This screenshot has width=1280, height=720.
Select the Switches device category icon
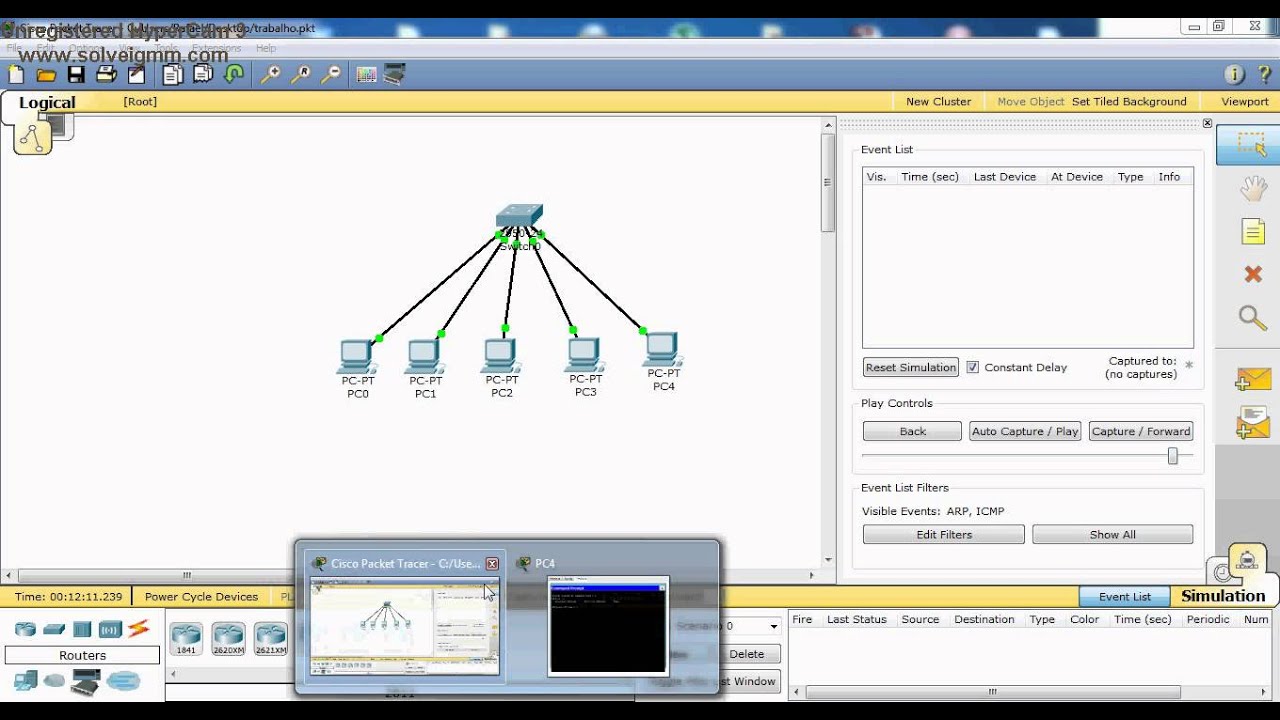(54, 629)
